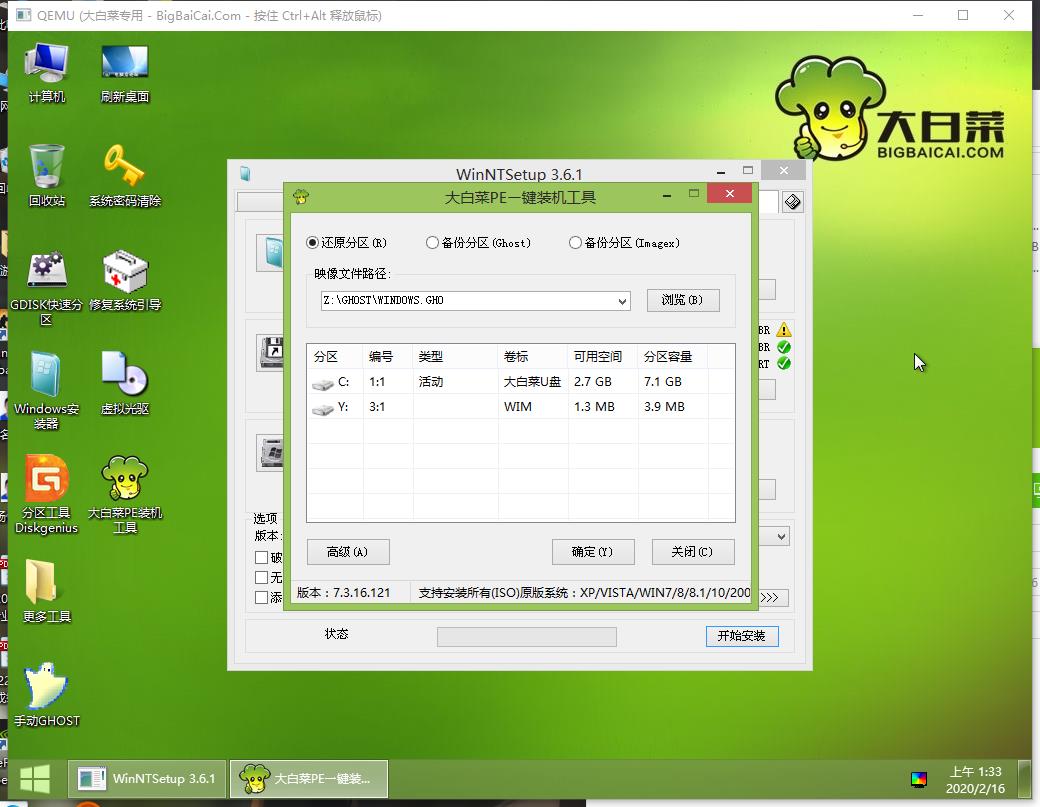Image resolution: width=1040 pixels, height=807 pixels.
Task: Open the Windows Start button
Action: click(x=34, y=778)
